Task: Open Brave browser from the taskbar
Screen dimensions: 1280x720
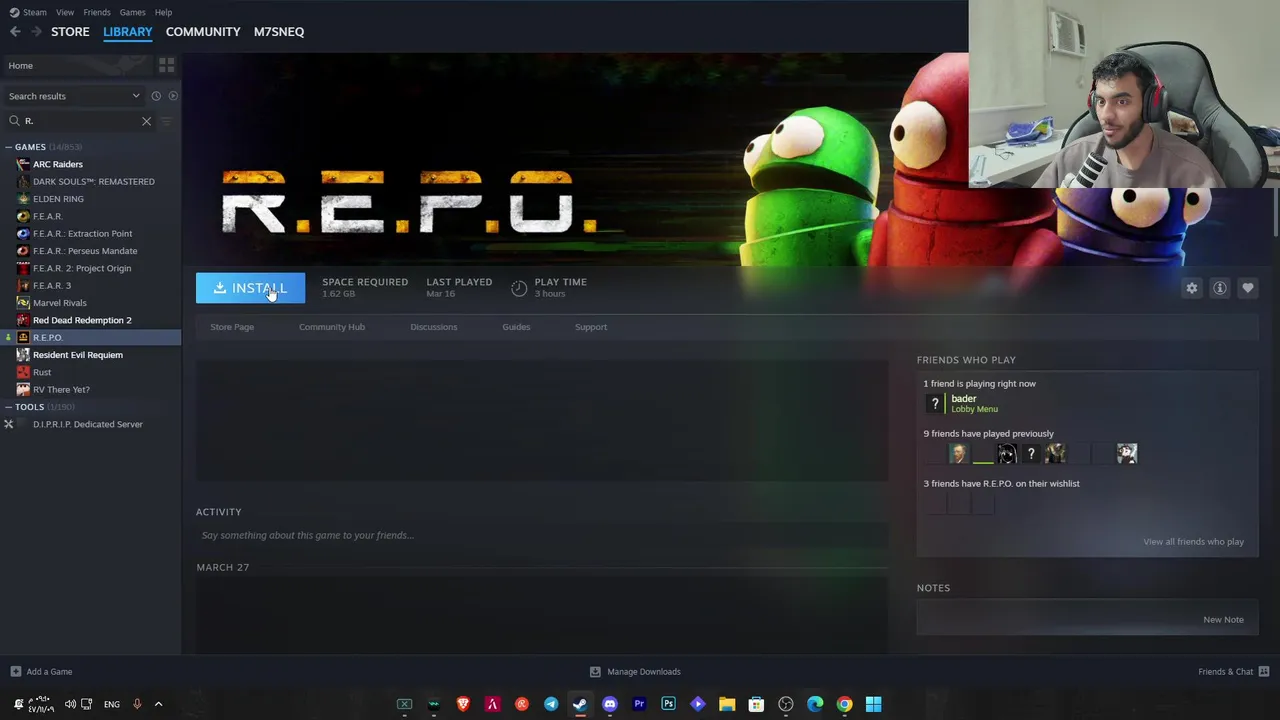Action: coord(463,704)
